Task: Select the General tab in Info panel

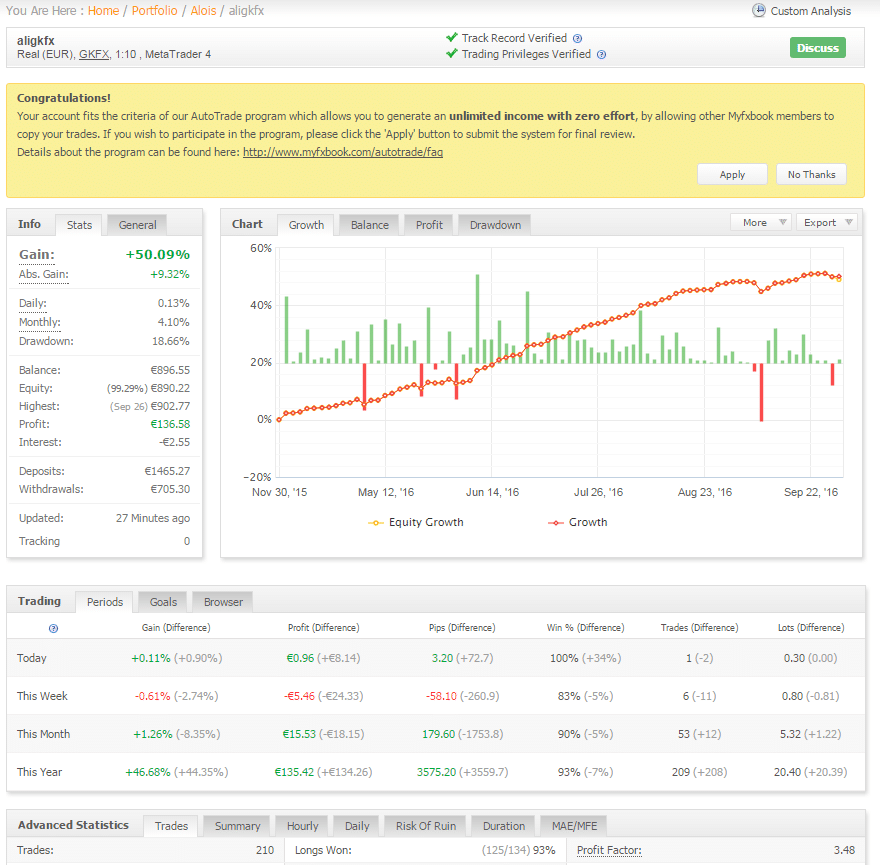Action: pyautogui.click(x=137, y=225)
